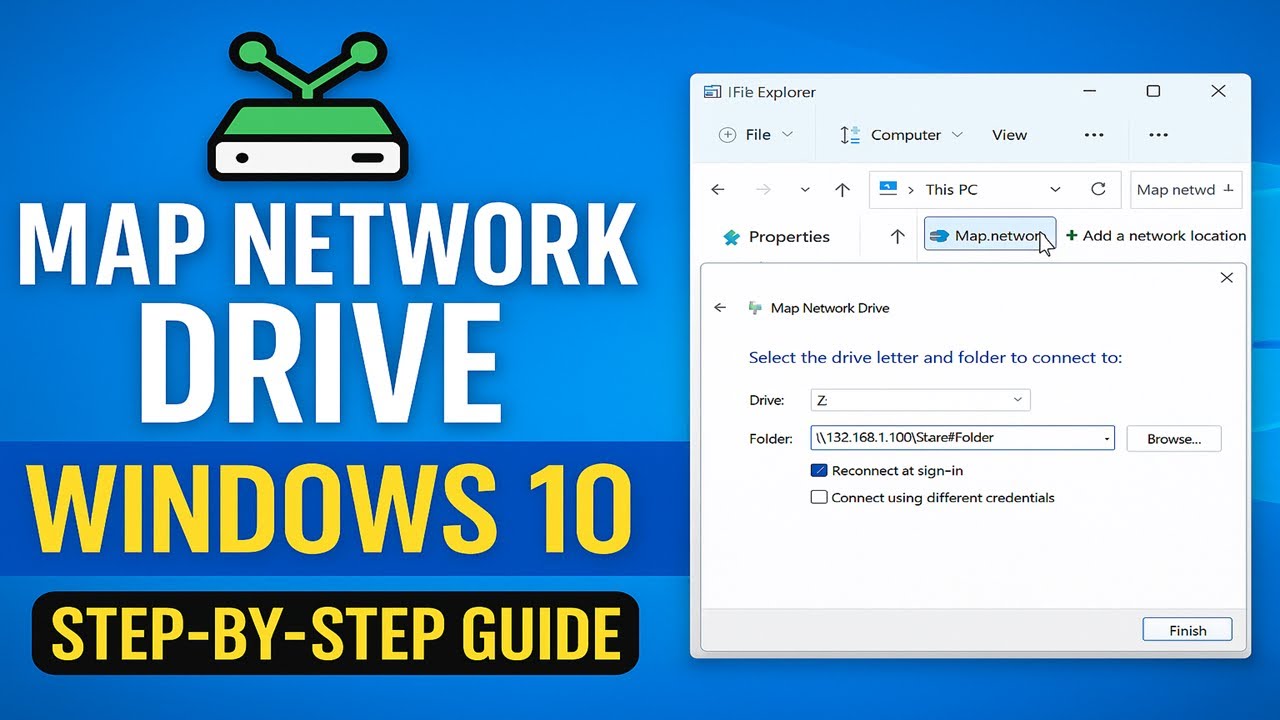
Task: Refresh the This PC view
Action: (1098, 189)
